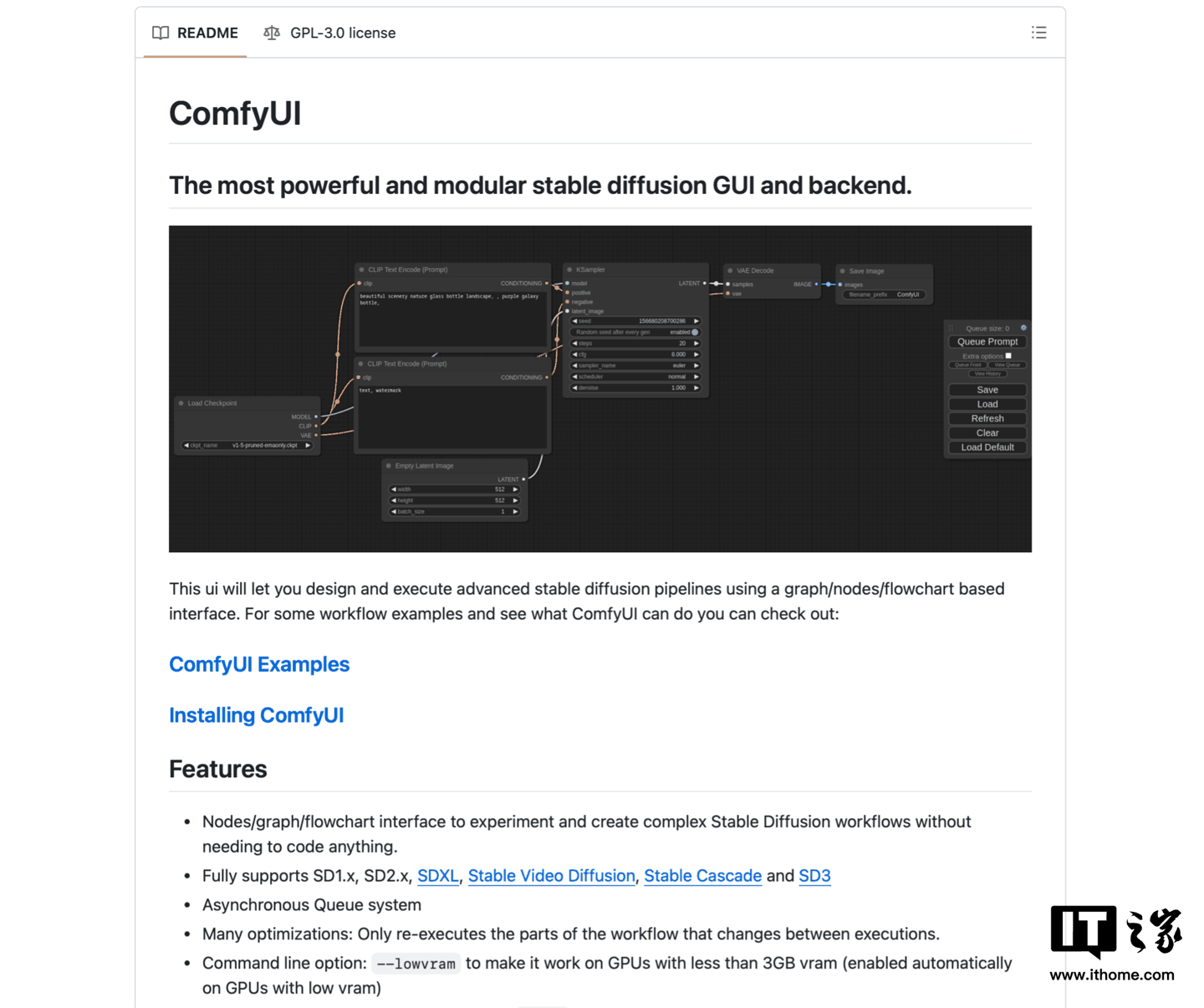Follow the SDXL link
This screenshot has height=1008, width=1204.
[438, 876]
